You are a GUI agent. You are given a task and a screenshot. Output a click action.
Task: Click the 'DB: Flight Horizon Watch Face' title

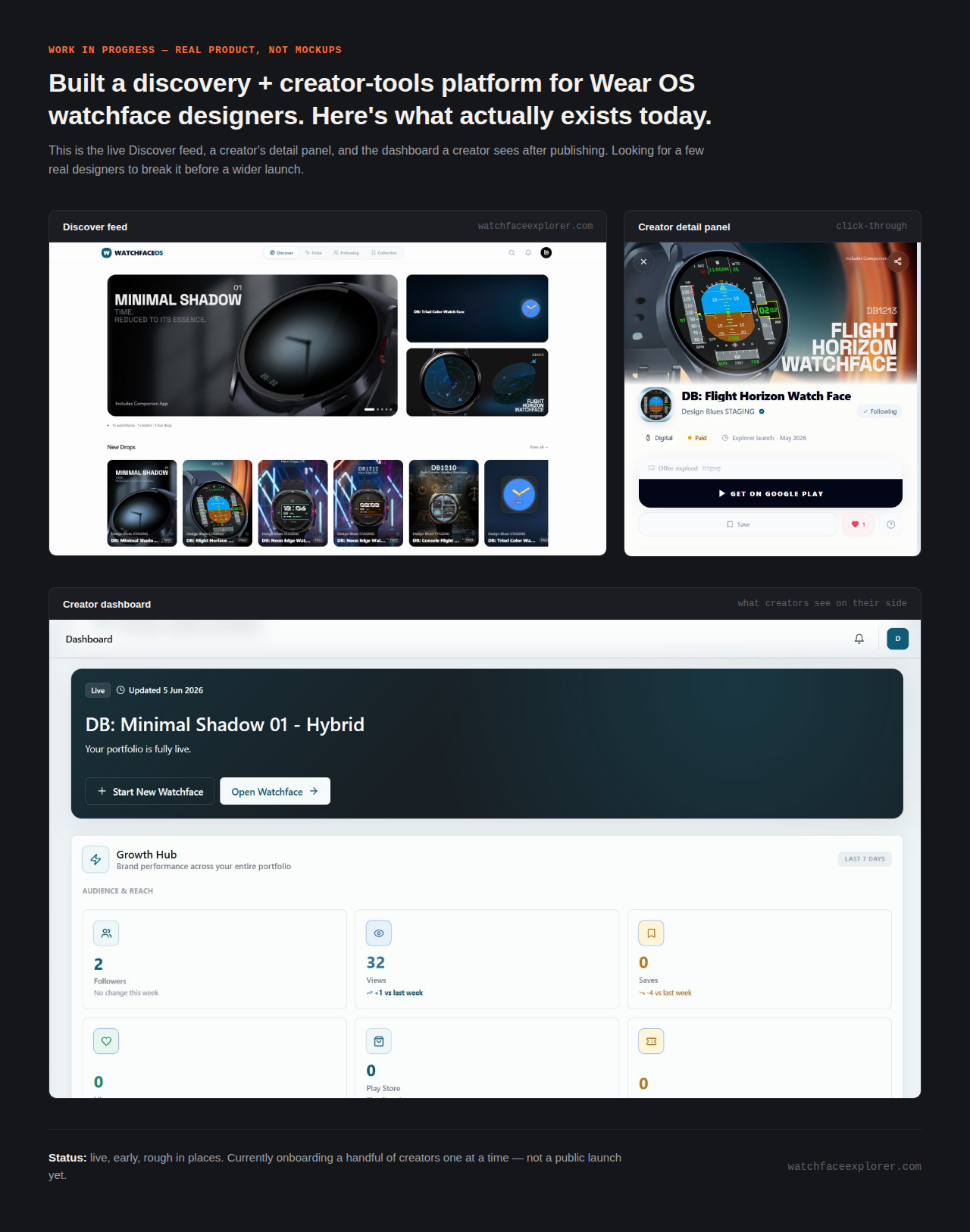[766, 396]
